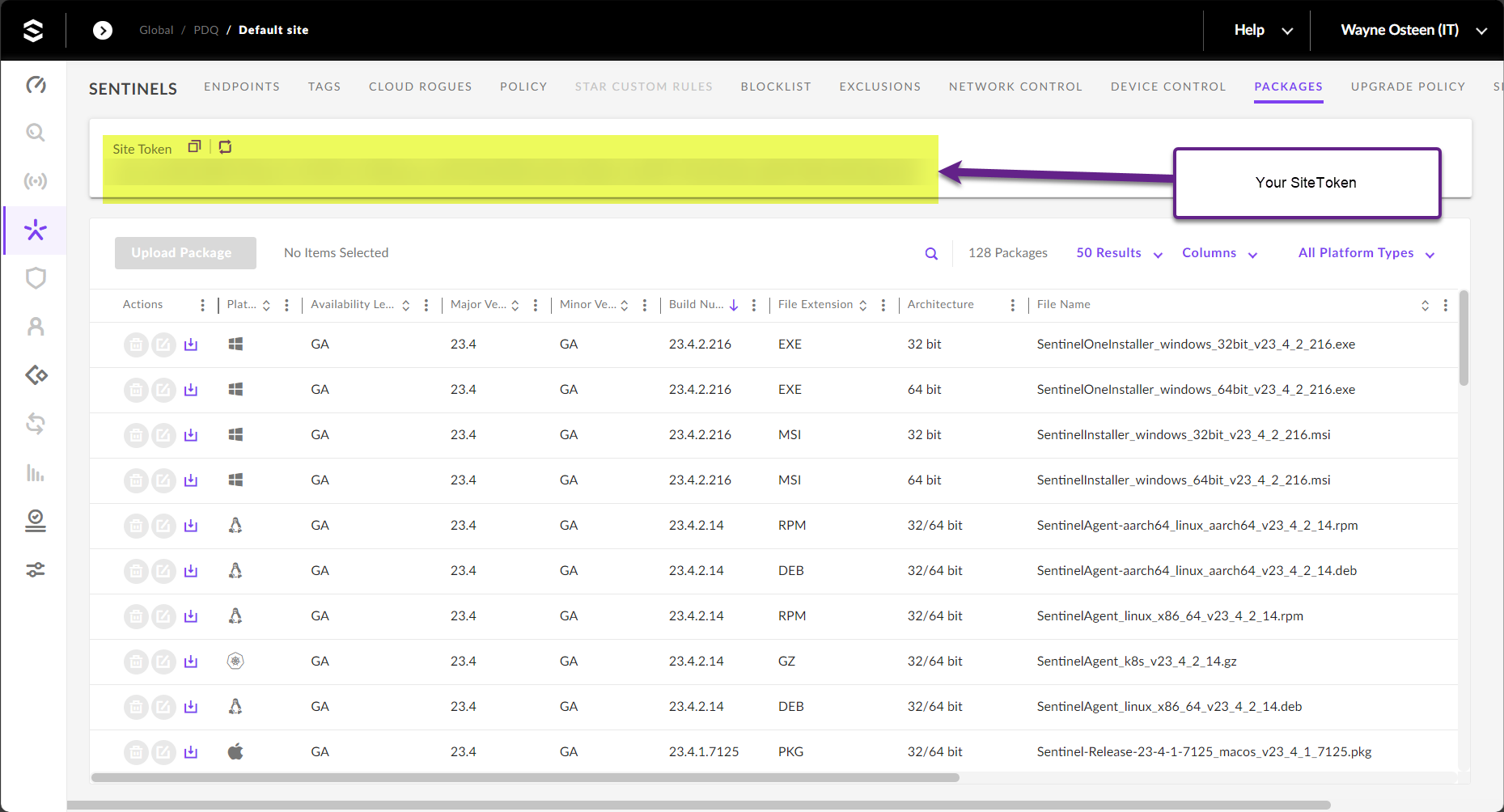This screenshot has height=812, width=1504.
Task: Expand the Columns dropdown
Action: click(x=1218, y=253)
